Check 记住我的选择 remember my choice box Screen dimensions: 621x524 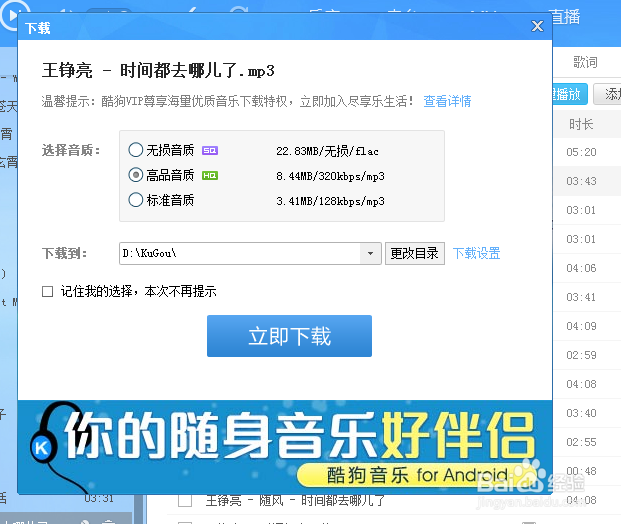click(x=48, y=292)
